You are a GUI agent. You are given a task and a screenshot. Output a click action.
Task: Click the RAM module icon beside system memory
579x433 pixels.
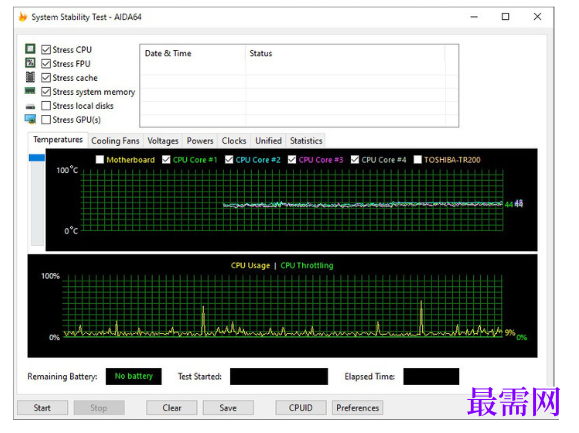coord(30,90)
